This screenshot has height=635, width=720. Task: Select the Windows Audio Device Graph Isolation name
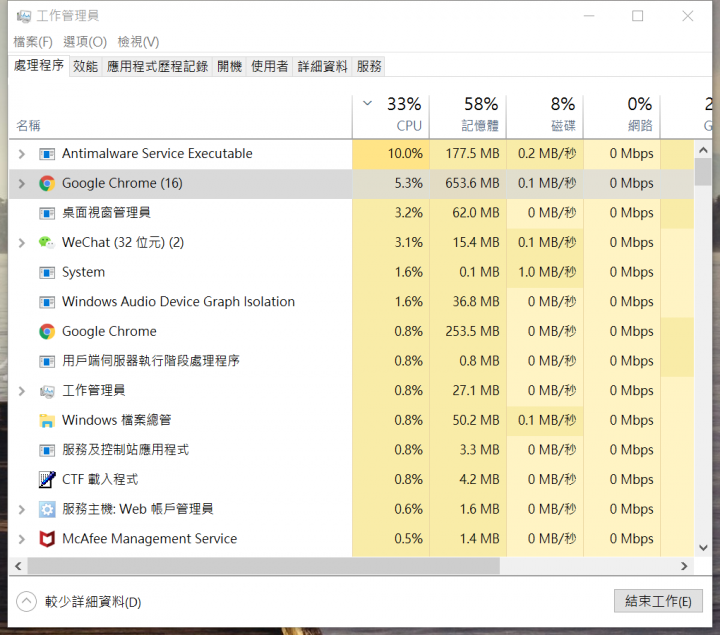(178, 302)
